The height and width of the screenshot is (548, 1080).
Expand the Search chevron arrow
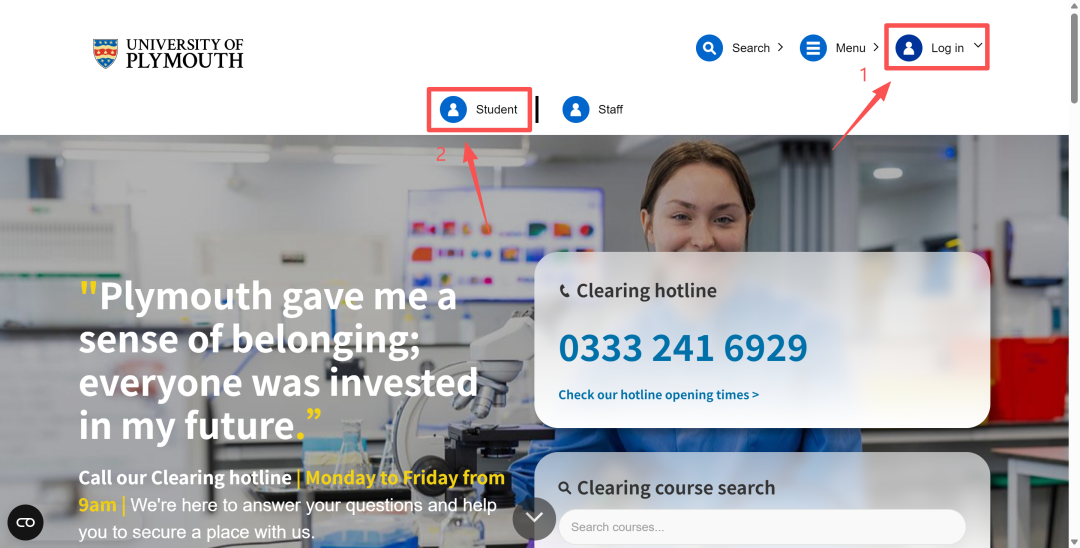[781, 47]
